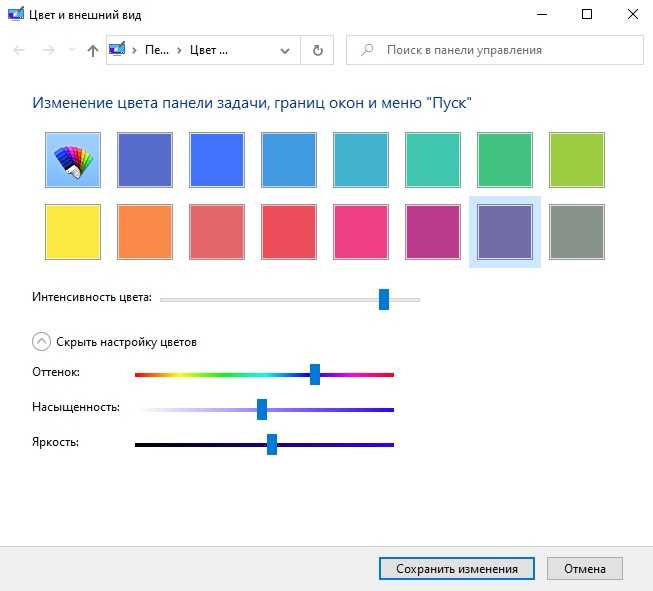Viewport: 653px width, 591px height.
Task: Choose the magenta purple swatch
Action: [433, 232]
